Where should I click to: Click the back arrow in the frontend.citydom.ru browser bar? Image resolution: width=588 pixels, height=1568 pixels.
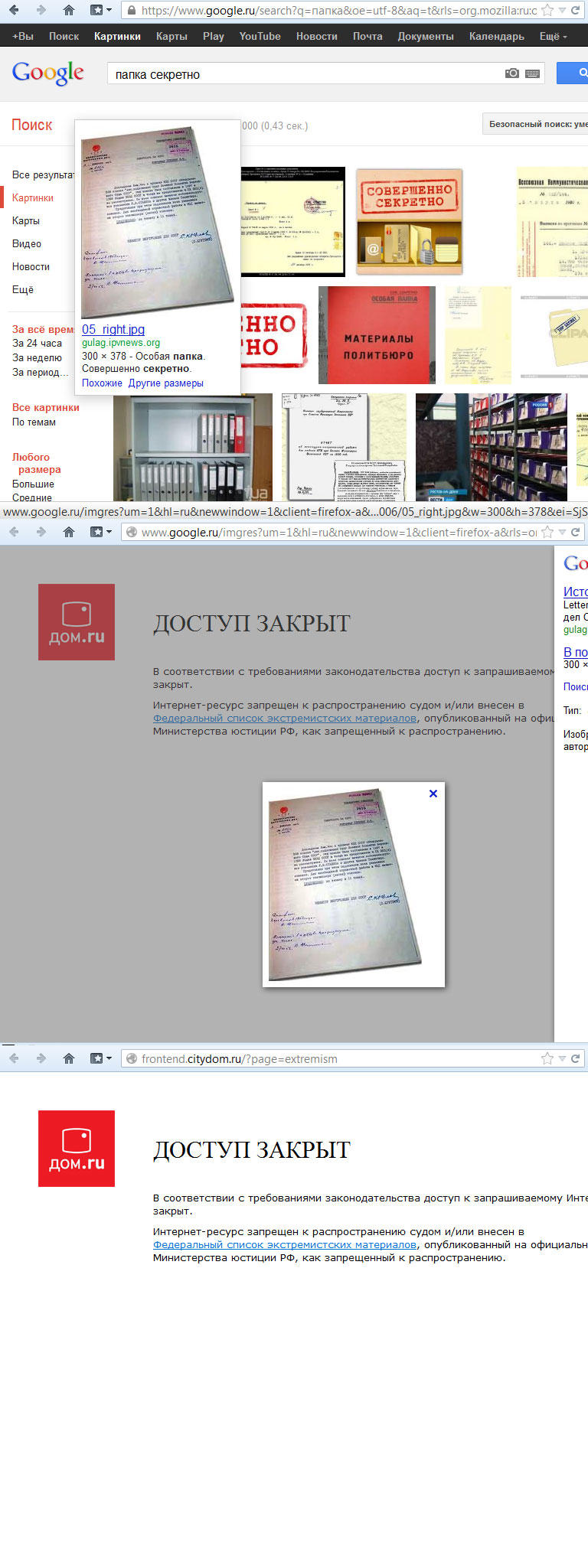14,1058
